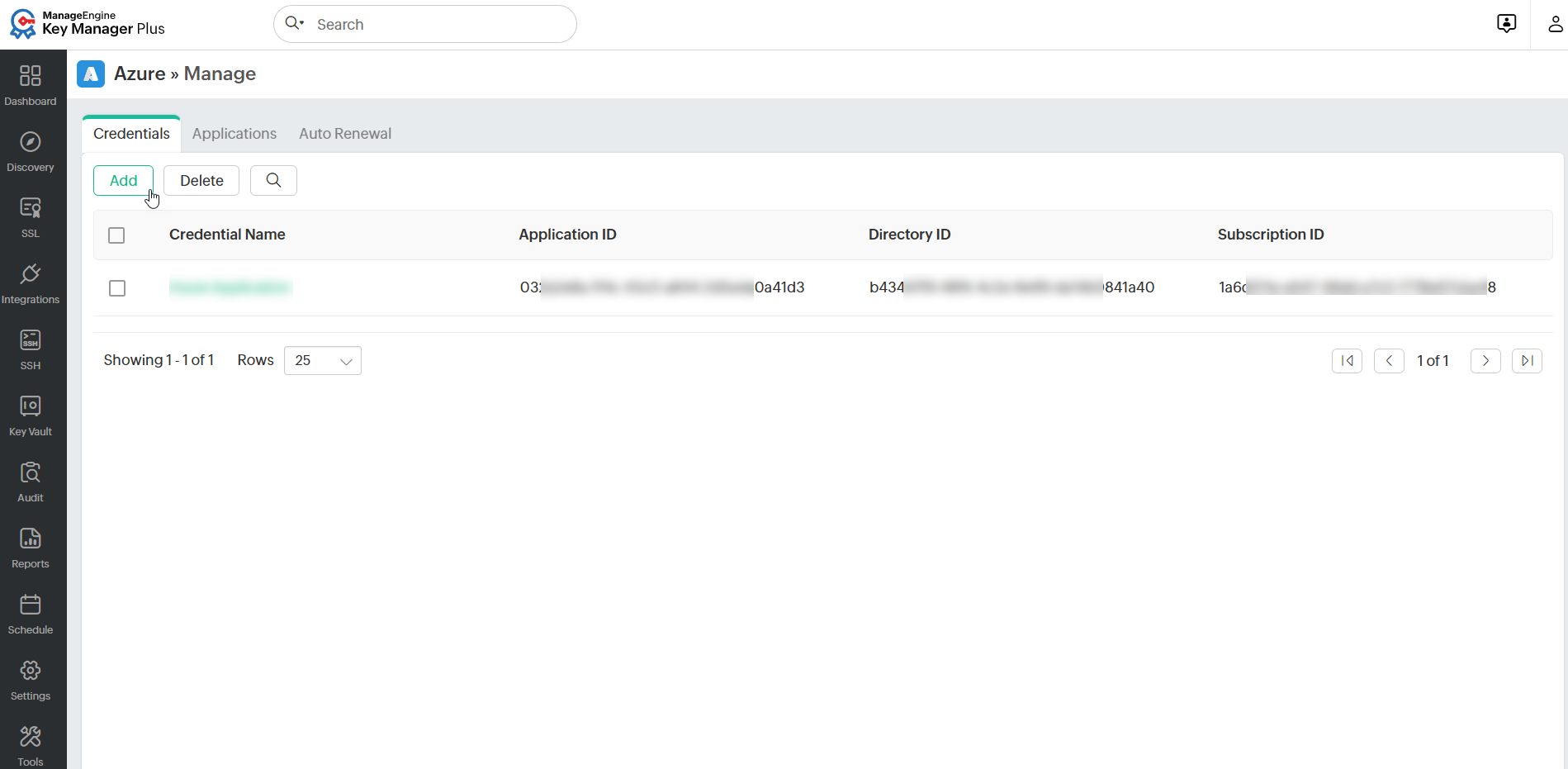Click the Add credential button
This screenshot has width=1568, height=769.
[x=123, y=181]
